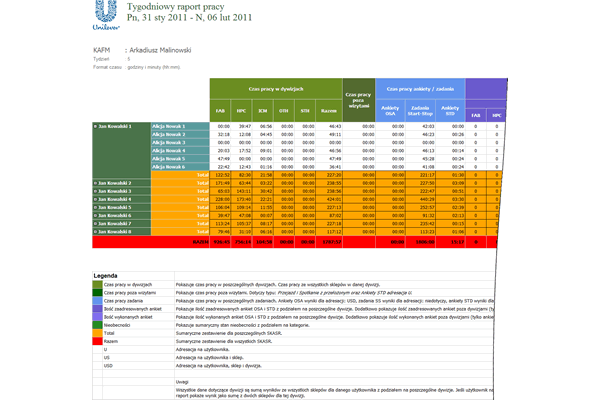The width and height of the screenshot is (600, 400).
Task: Click the 15:17 grand total cell
Action: 450,242
